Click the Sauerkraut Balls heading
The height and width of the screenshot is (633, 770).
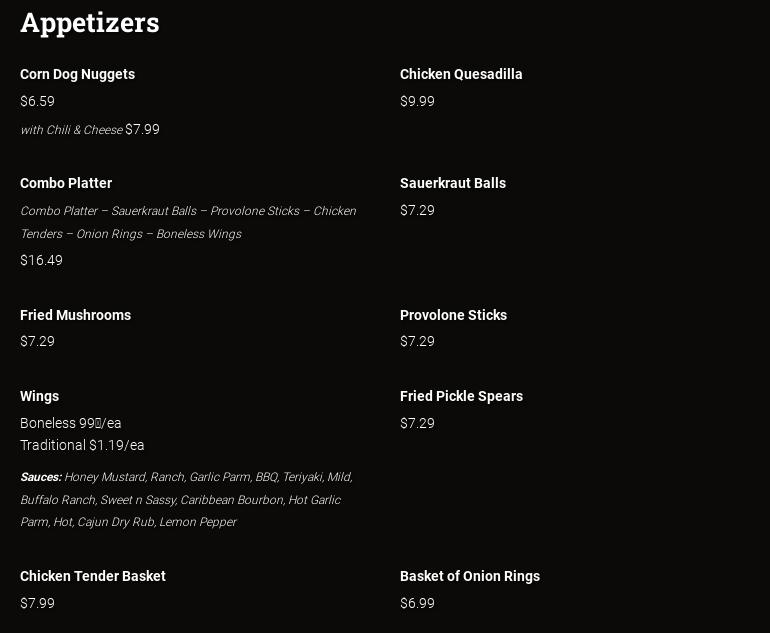pos(453,184)
